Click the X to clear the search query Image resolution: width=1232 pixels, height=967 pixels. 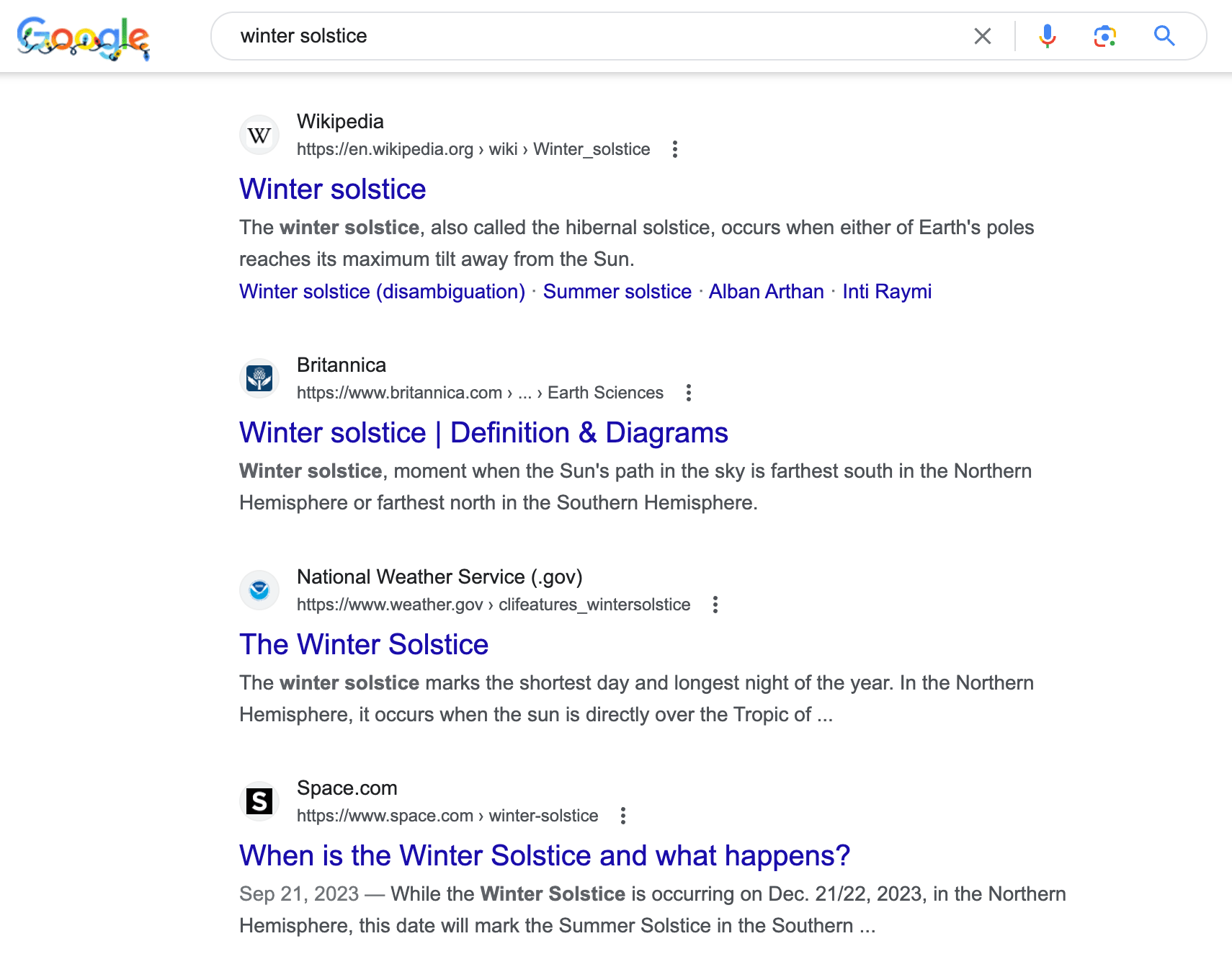(x=981, y=35)
